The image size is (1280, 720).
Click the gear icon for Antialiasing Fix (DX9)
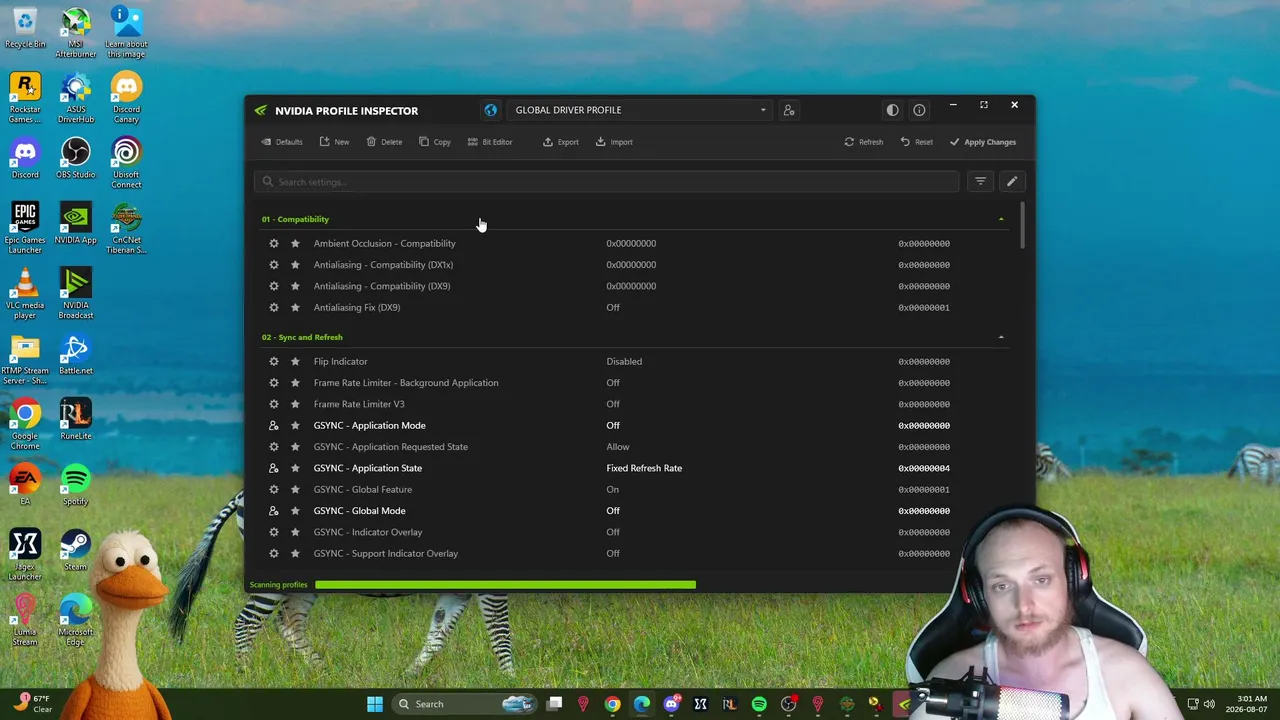coord(274,308)
